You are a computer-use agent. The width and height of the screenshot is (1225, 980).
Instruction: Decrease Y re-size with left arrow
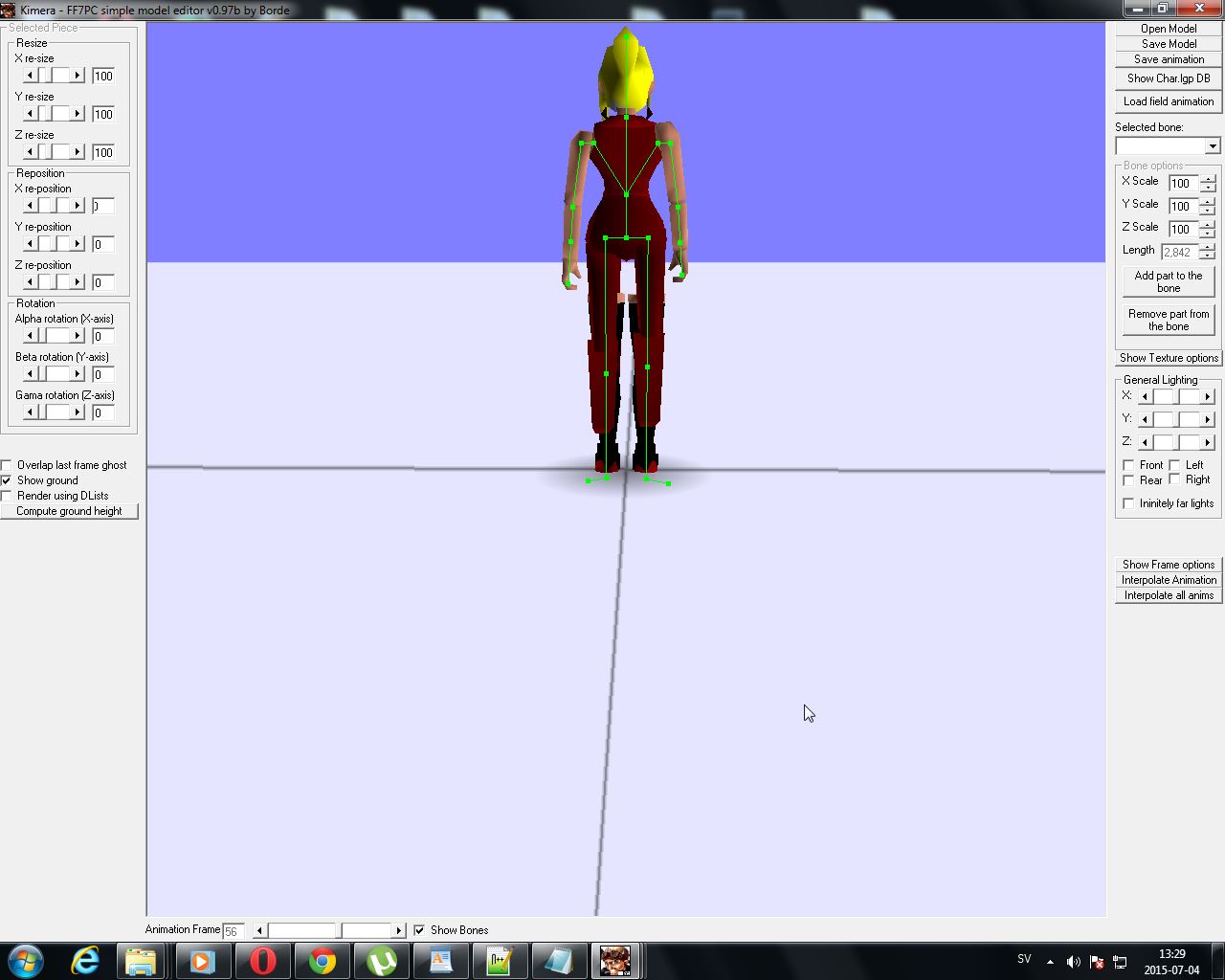[x=30, y=114]
